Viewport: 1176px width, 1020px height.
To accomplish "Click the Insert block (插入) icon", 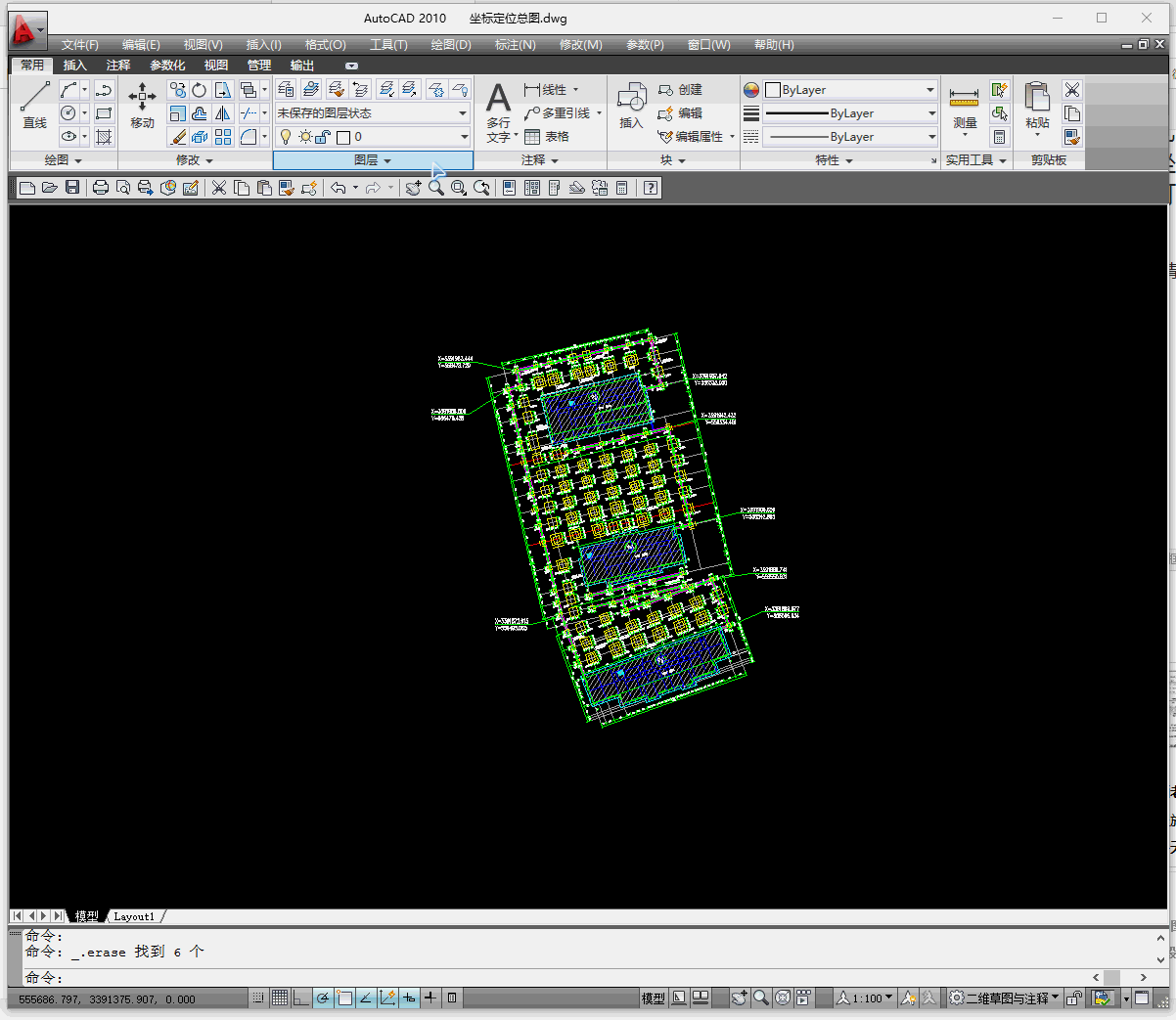I will click(x=631, y=106).
